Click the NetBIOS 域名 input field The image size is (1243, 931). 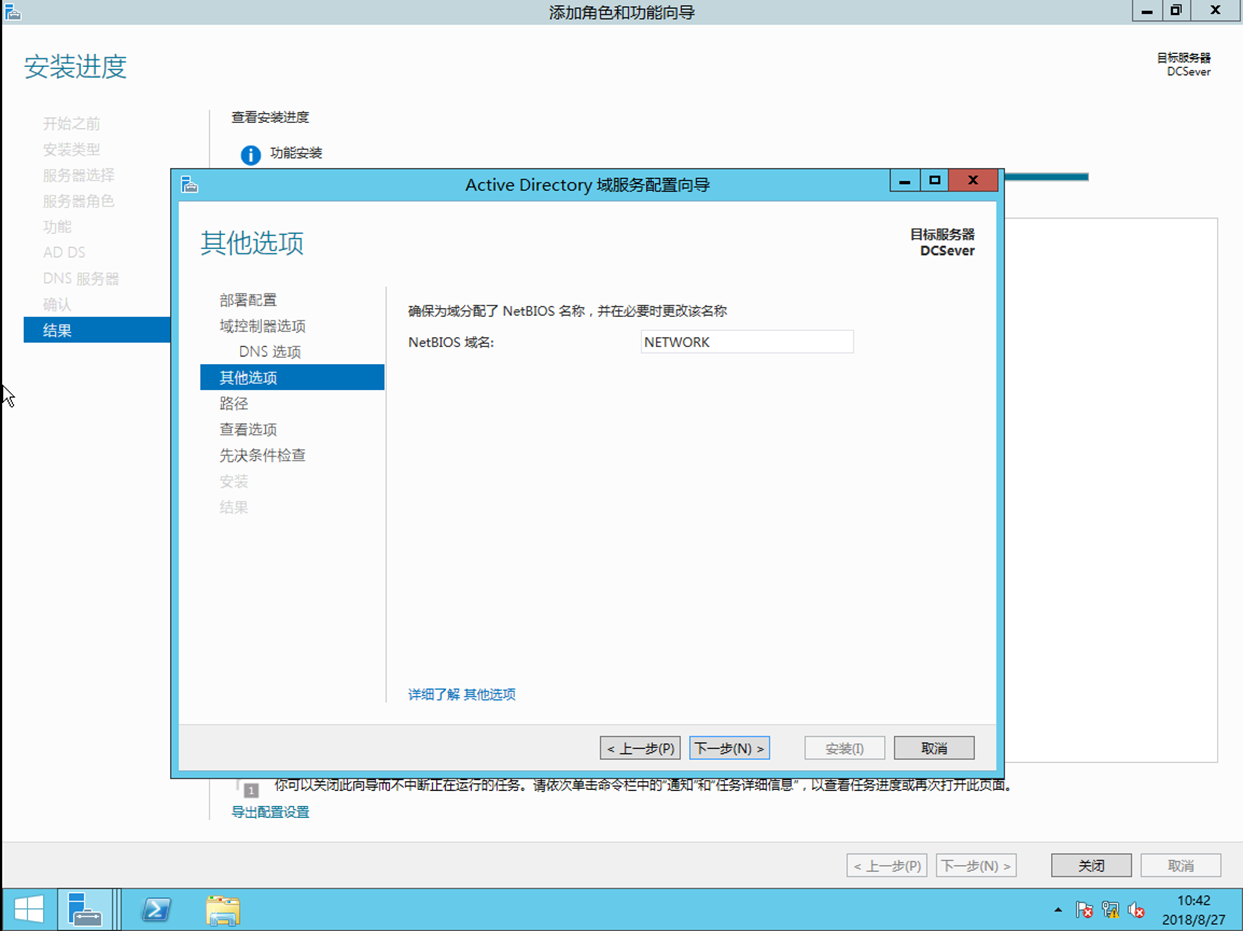(747, 342)
